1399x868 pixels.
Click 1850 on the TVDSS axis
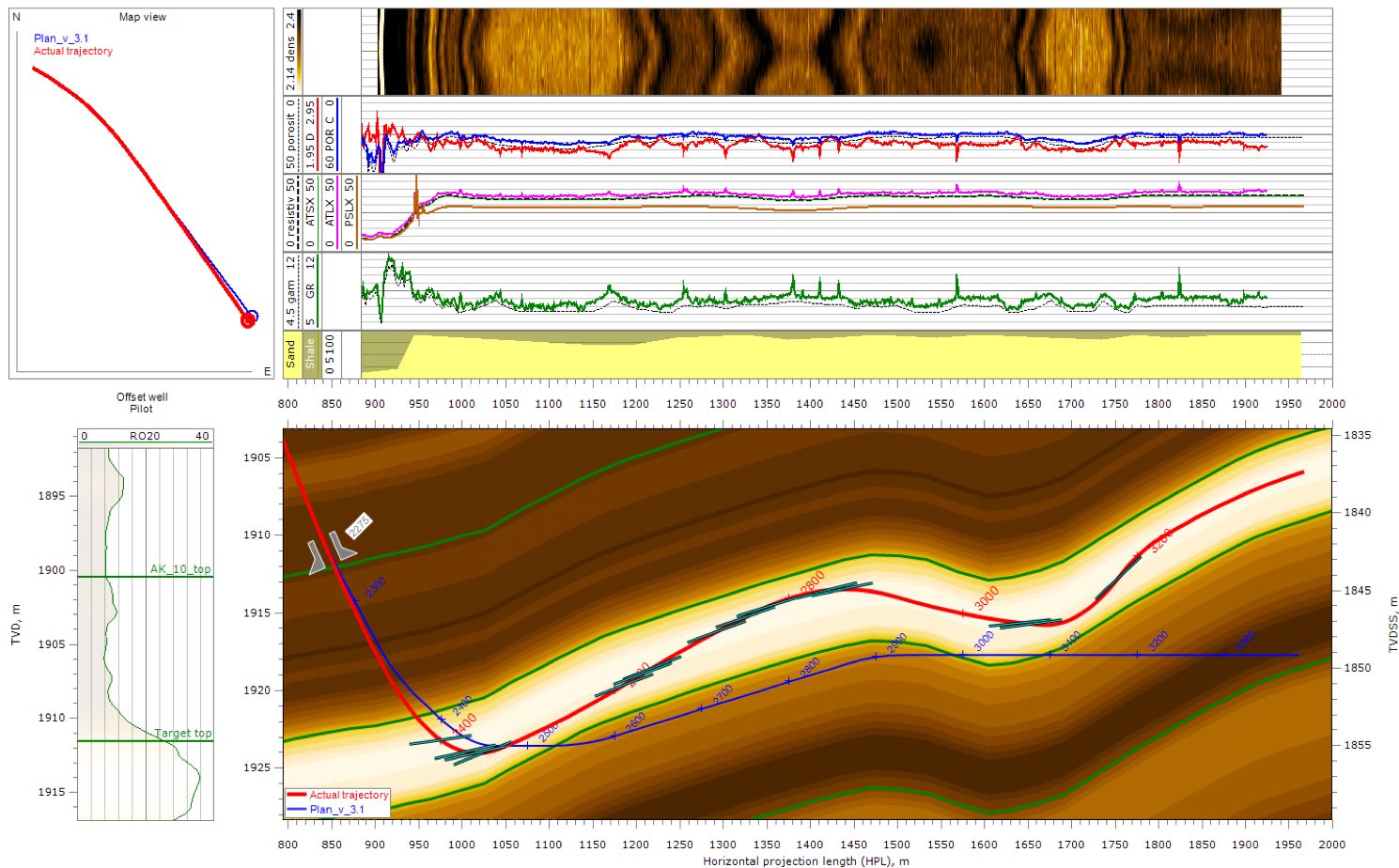click(x=1357, y=668)
